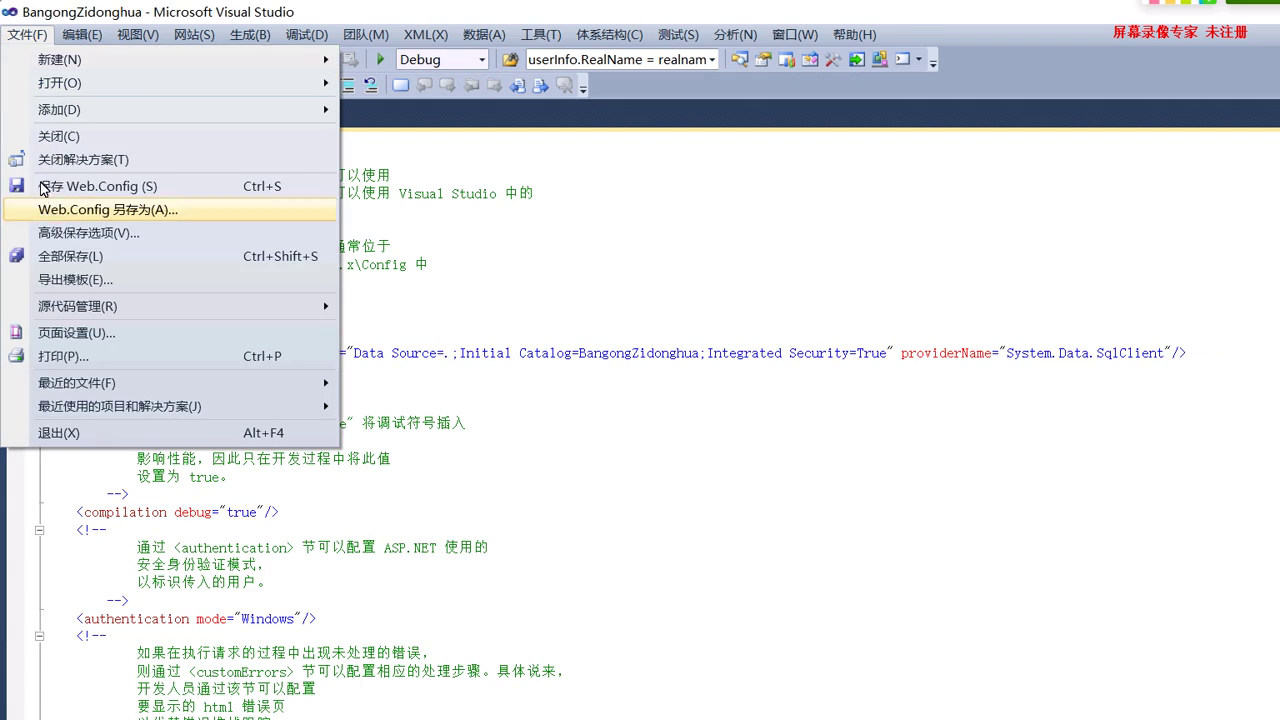
Task: Open the Find in Files folder icon
Action: [x=510, y=59]
